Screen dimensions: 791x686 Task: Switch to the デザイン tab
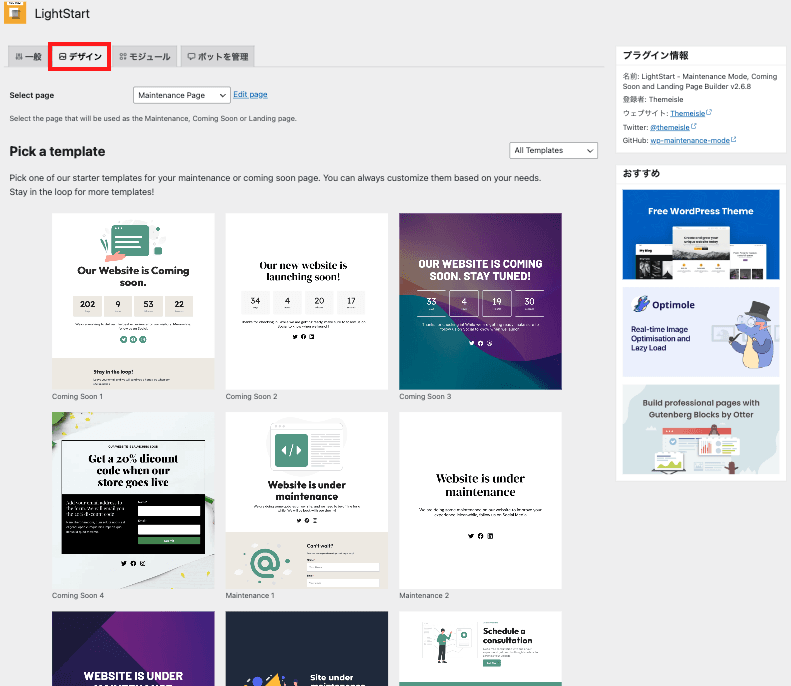pyautogui.click(x=80, y=57)
